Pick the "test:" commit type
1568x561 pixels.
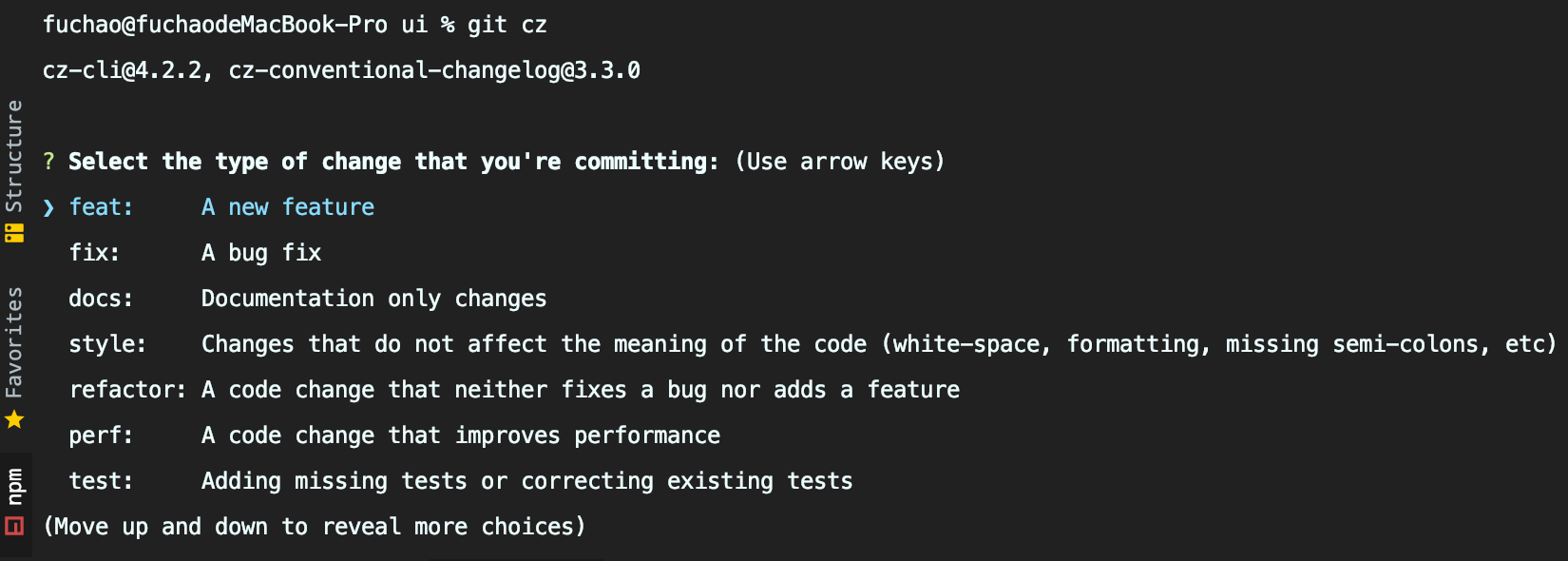(x=101, y=481)
